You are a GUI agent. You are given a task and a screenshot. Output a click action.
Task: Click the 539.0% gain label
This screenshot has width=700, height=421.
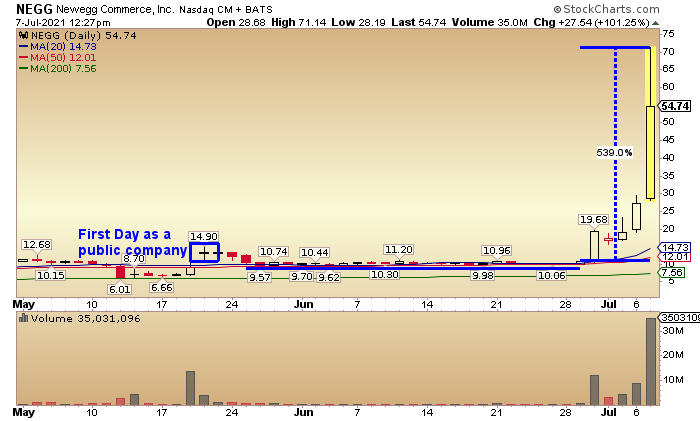(x=615, y=153)
